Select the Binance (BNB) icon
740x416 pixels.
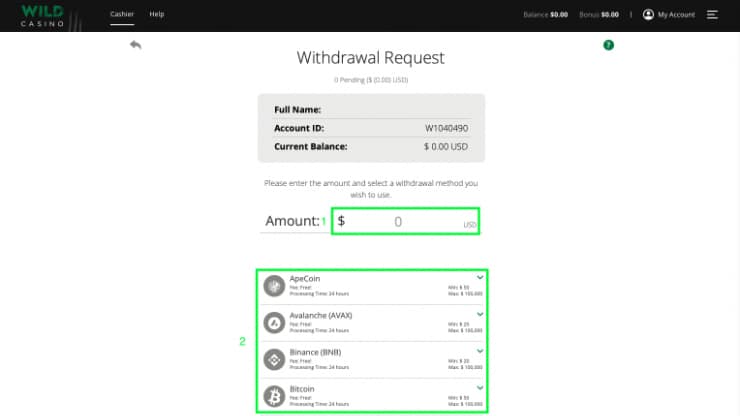click(x=274, y=359)
